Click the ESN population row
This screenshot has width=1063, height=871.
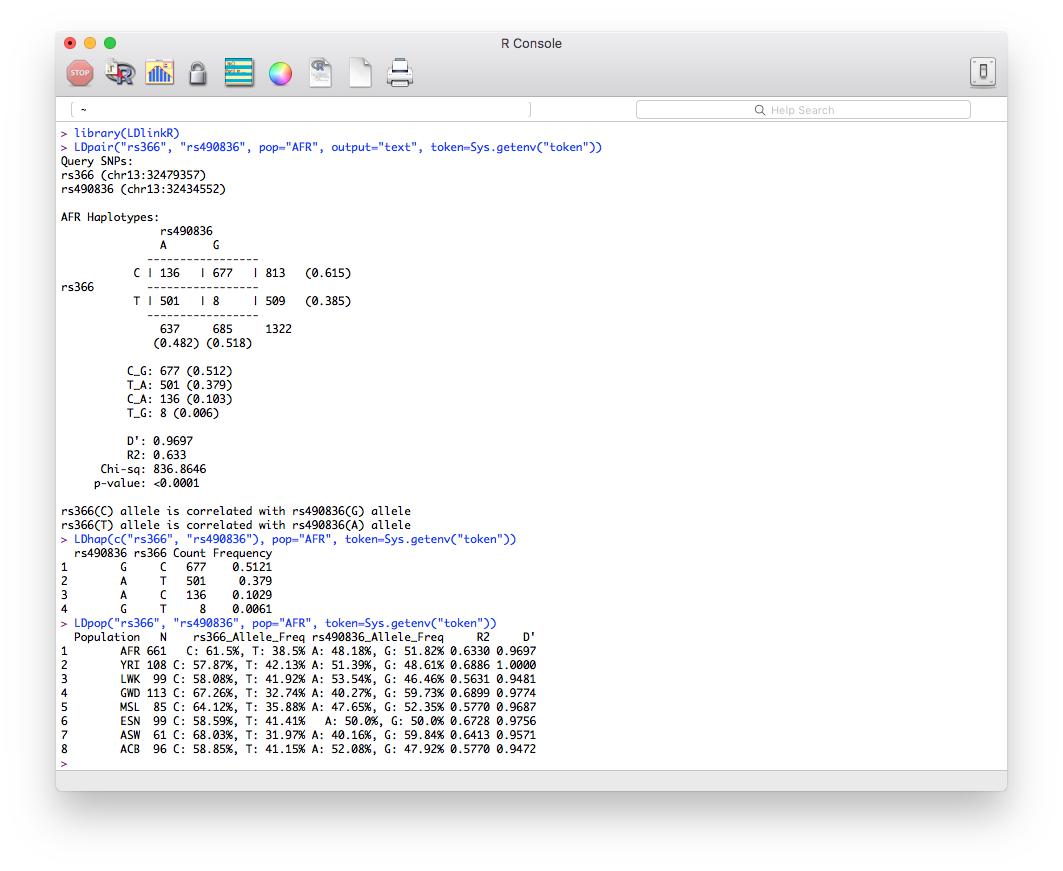pos(299,721)
